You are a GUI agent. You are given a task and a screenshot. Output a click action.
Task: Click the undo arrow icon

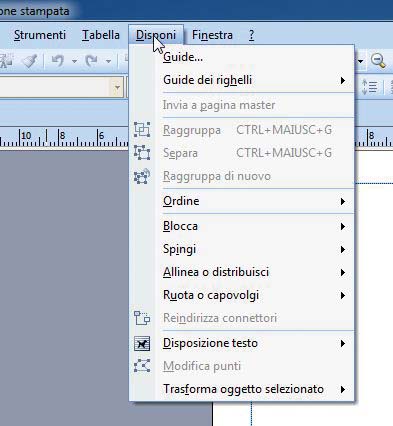click(58, 61)
